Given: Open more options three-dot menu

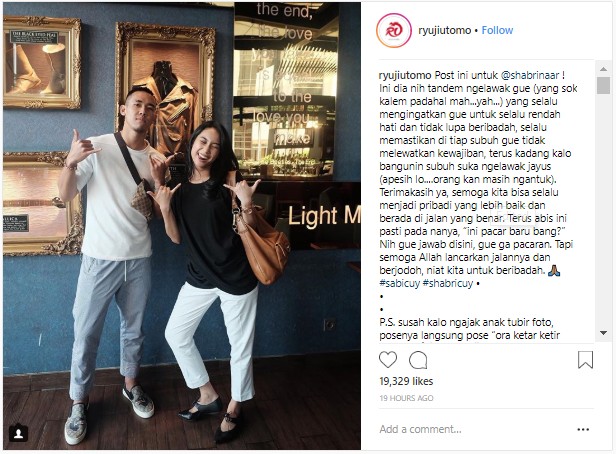Looking at the screenshot, I should pyautogui.click(x=583, y=429).
